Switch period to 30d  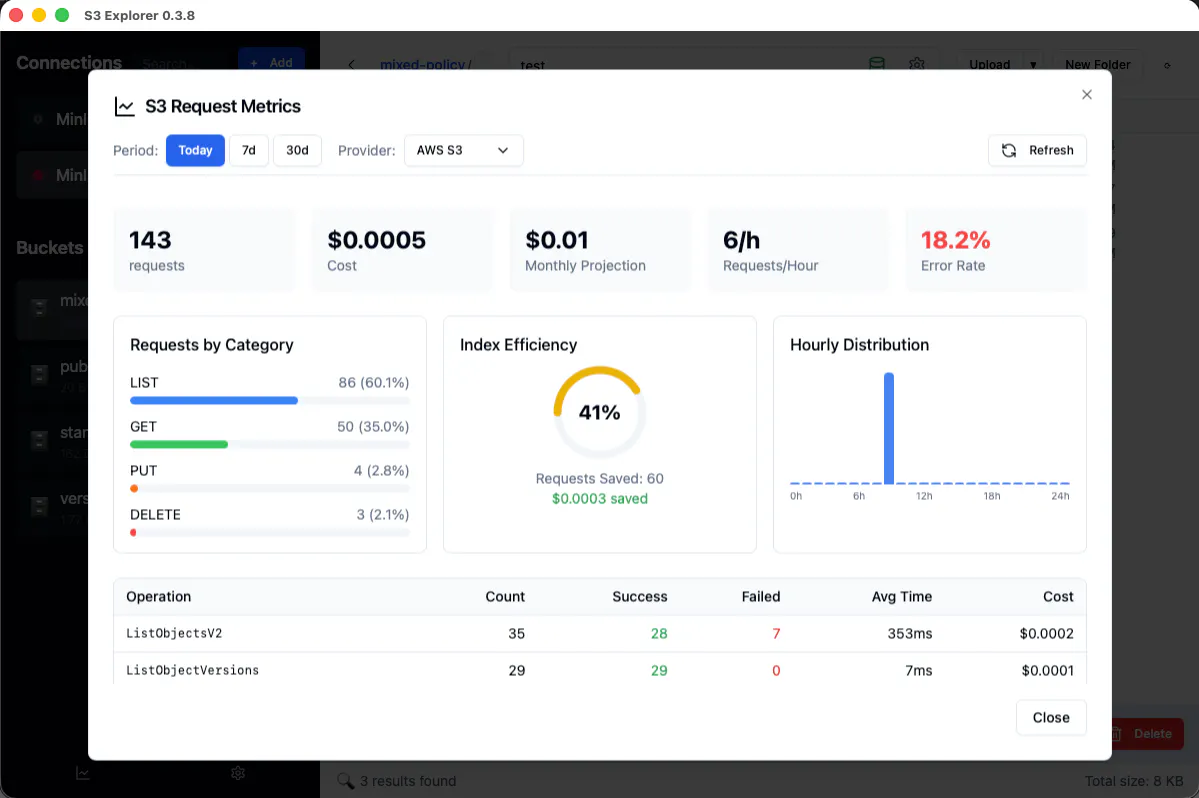297,151
